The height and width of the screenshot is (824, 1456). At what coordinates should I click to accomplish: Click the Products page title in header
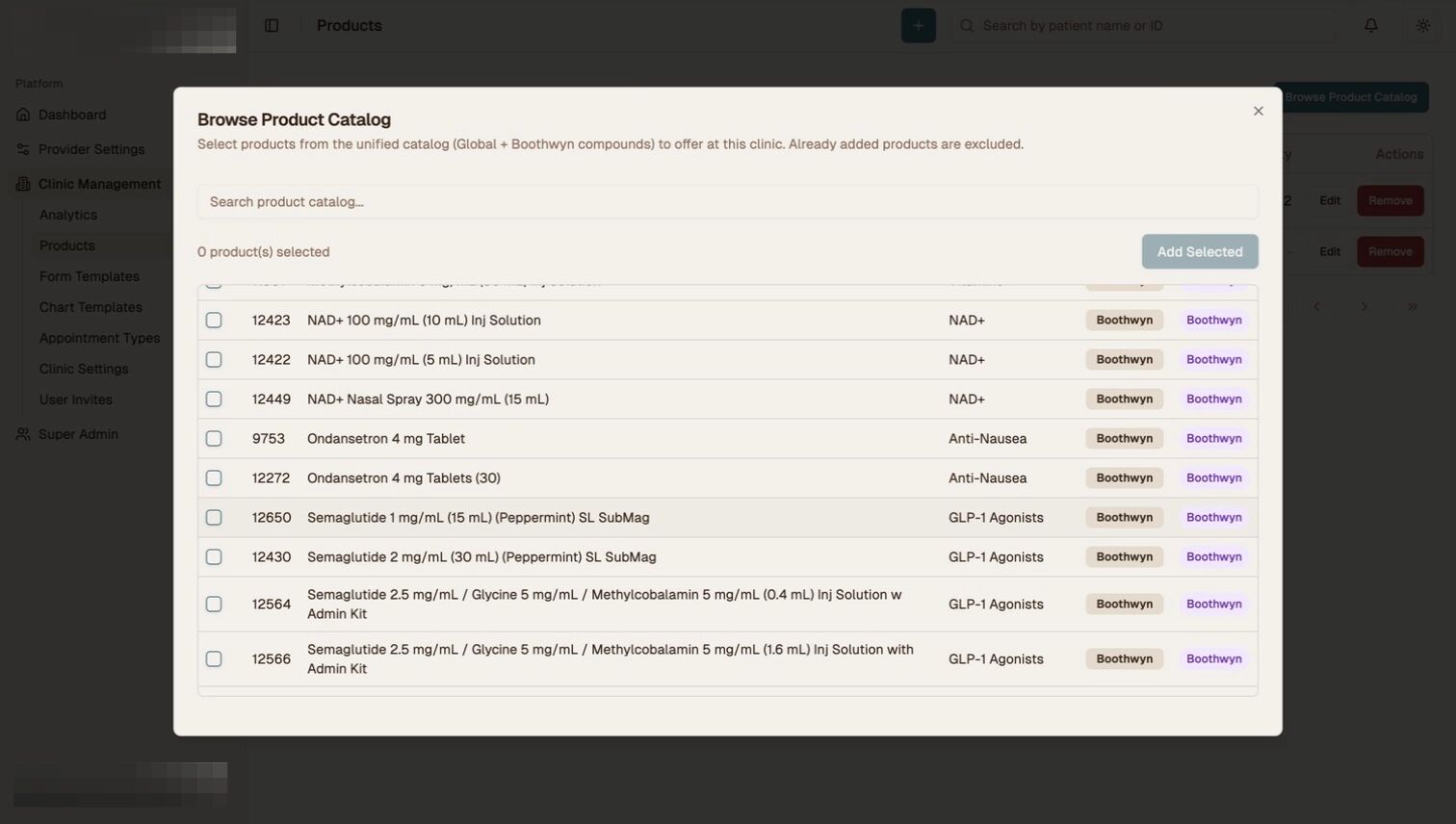[350, 26]
